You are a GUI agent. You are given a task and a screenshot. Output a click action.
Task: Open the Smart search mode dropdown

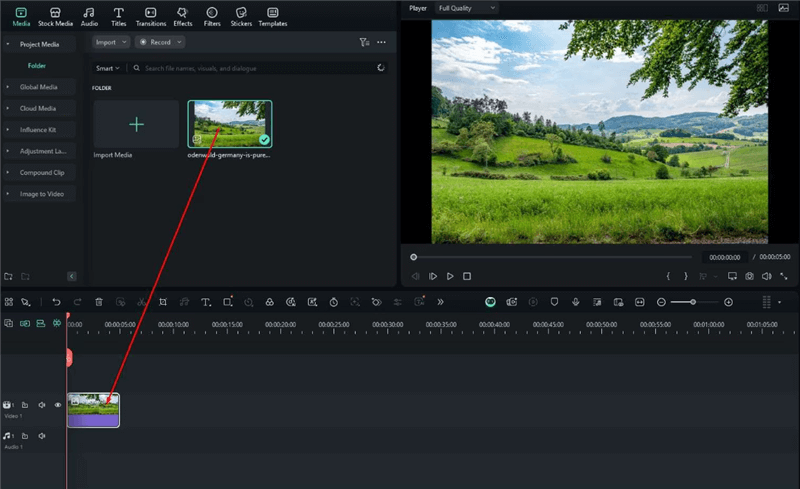point(108,68)
